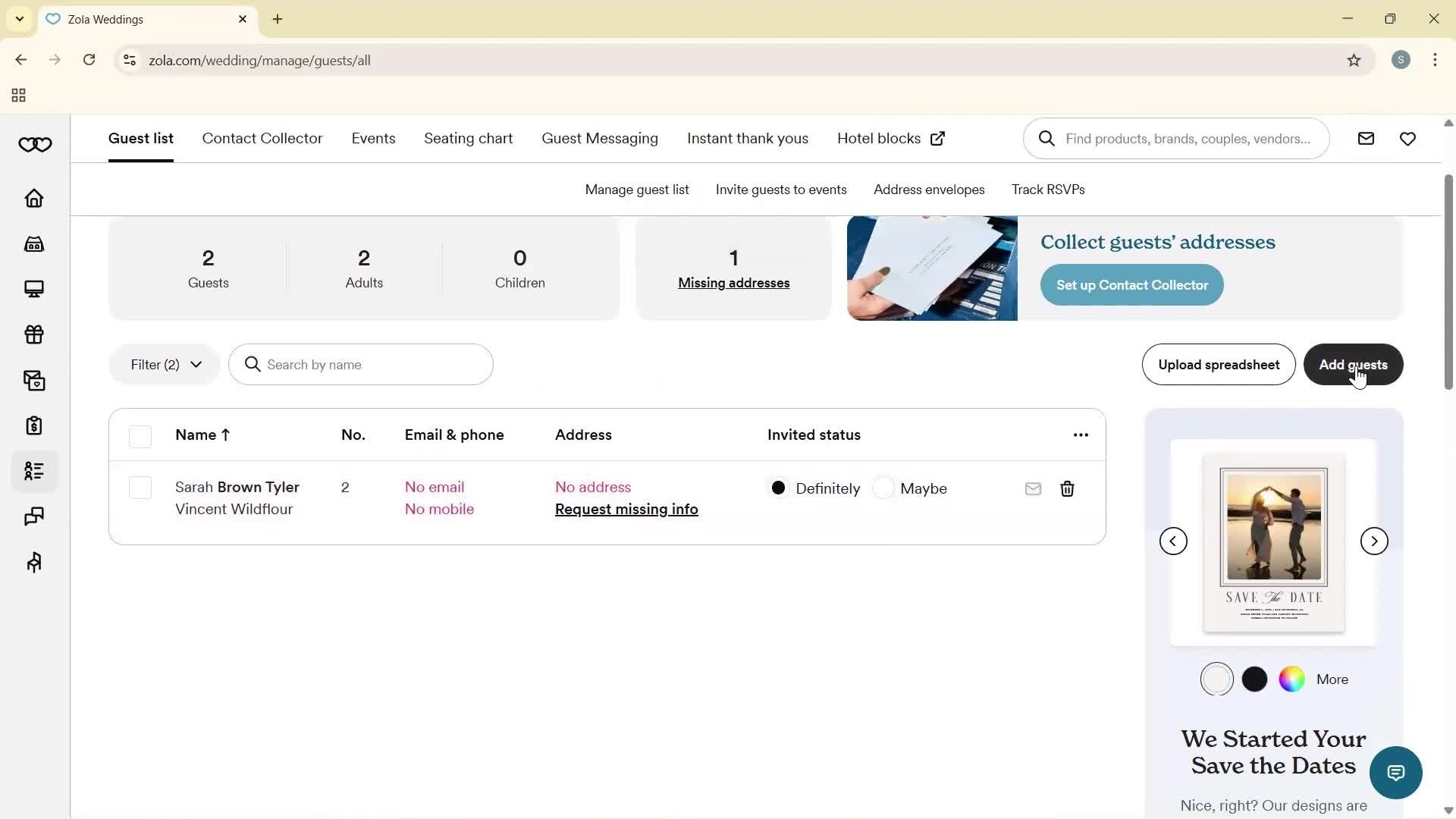Open the vendor messages chat icon
Viewport: 1456px width, 819px height.
[34, 516]
